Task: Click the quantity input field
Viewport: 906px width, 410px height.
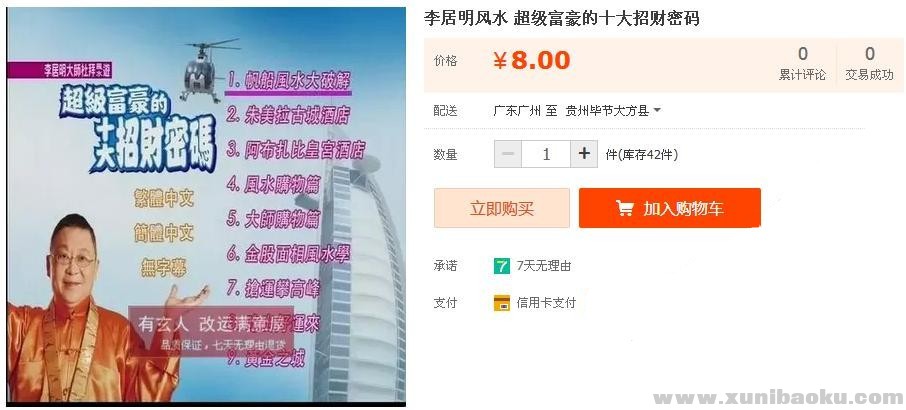Action: 546,154
